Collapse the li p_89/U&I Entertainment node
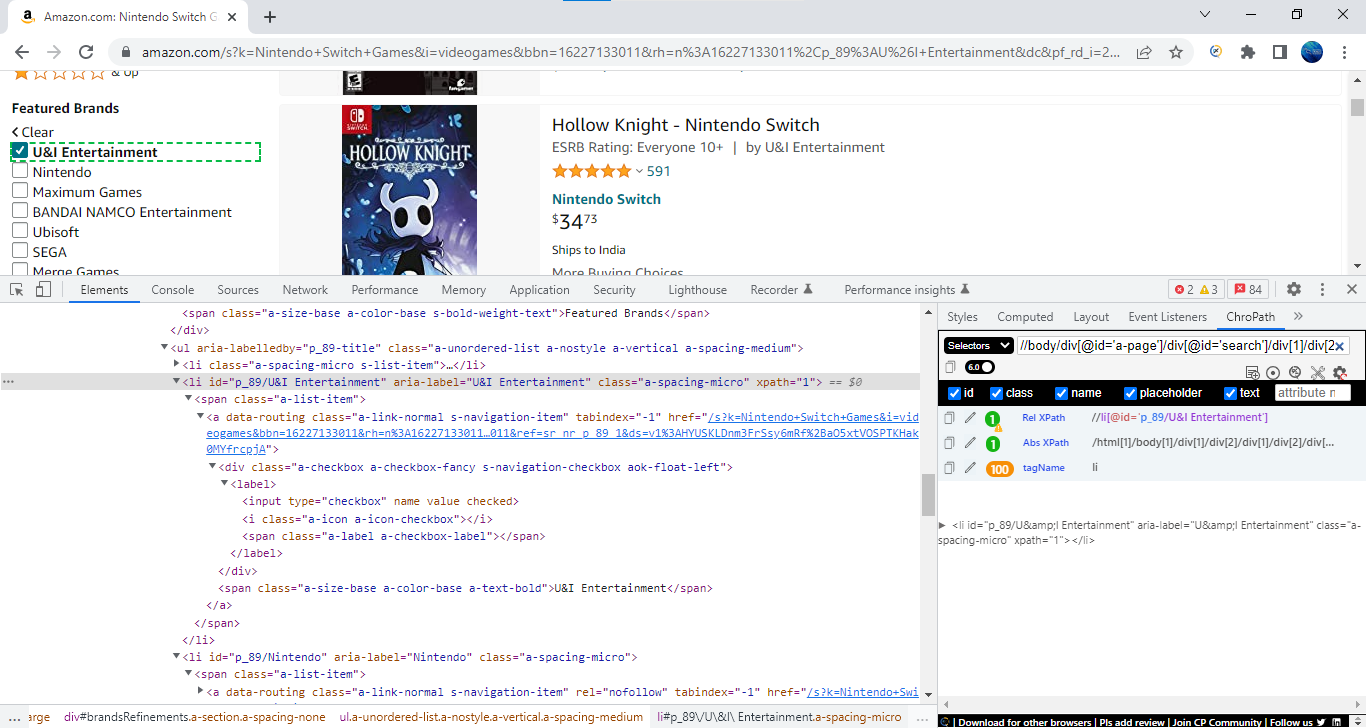The width and height of the screenshot is (1366, 728). [177, 382]
